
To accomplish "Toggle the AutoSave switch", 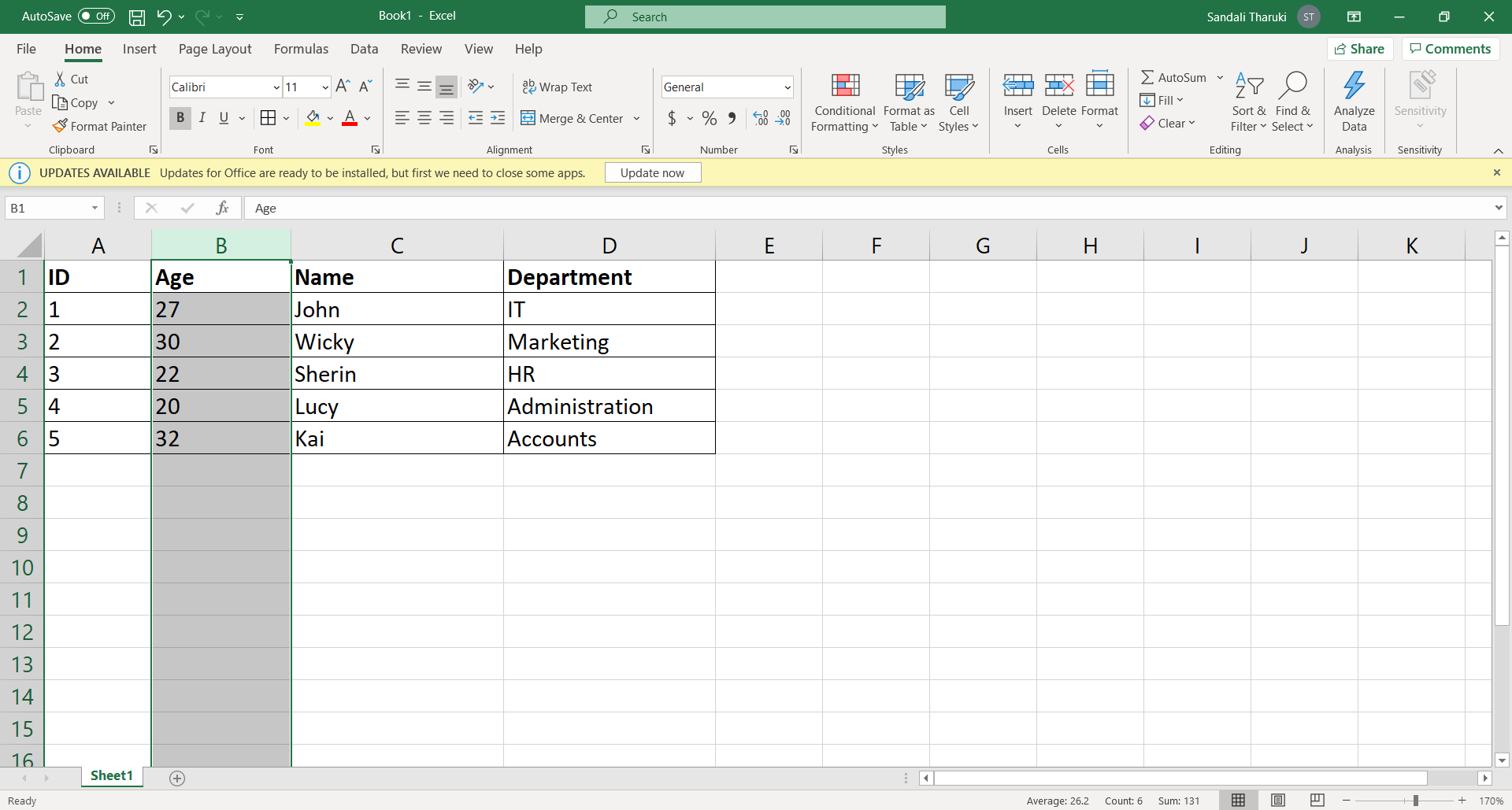I will (94, 16).
